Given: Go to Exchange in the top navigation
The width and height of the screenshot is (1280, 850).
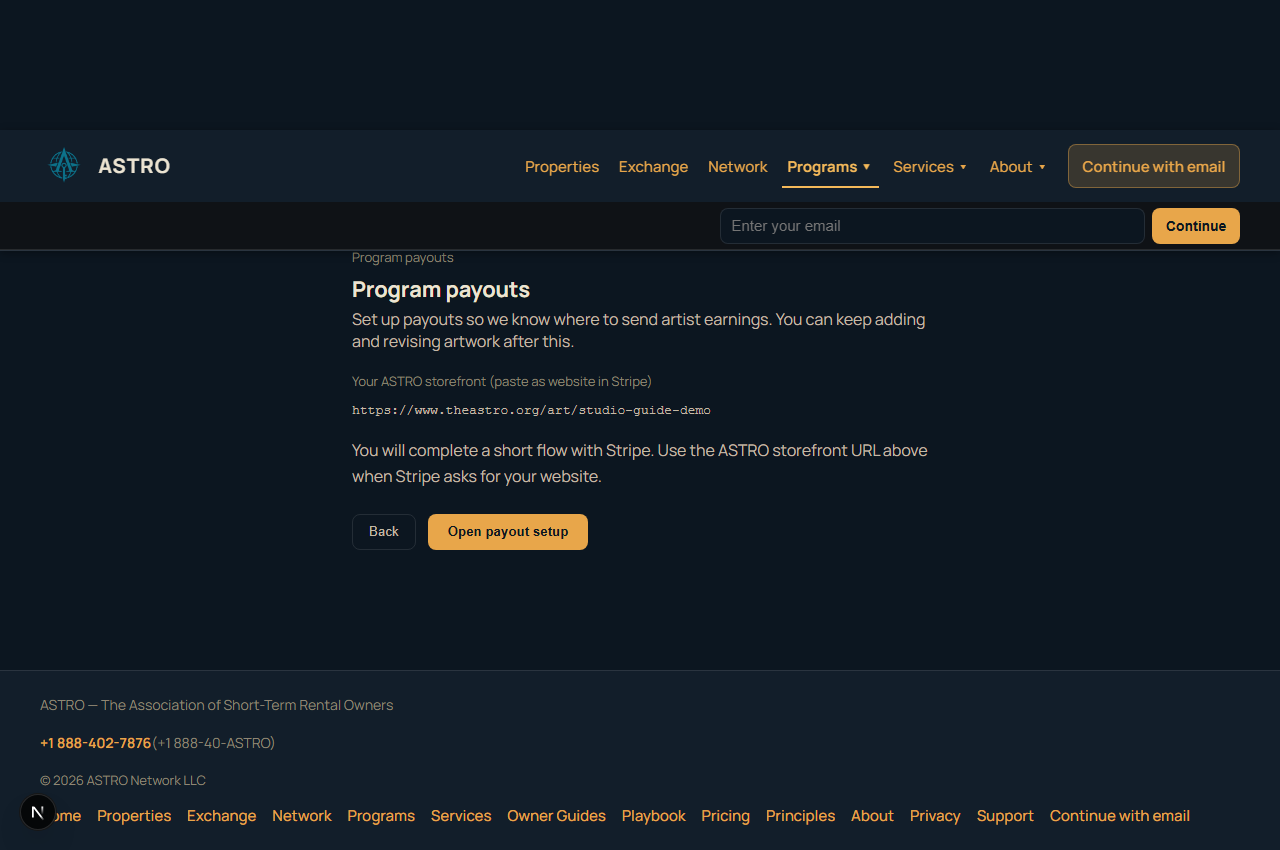Looking at the screenshot, I should click(653, 167).
